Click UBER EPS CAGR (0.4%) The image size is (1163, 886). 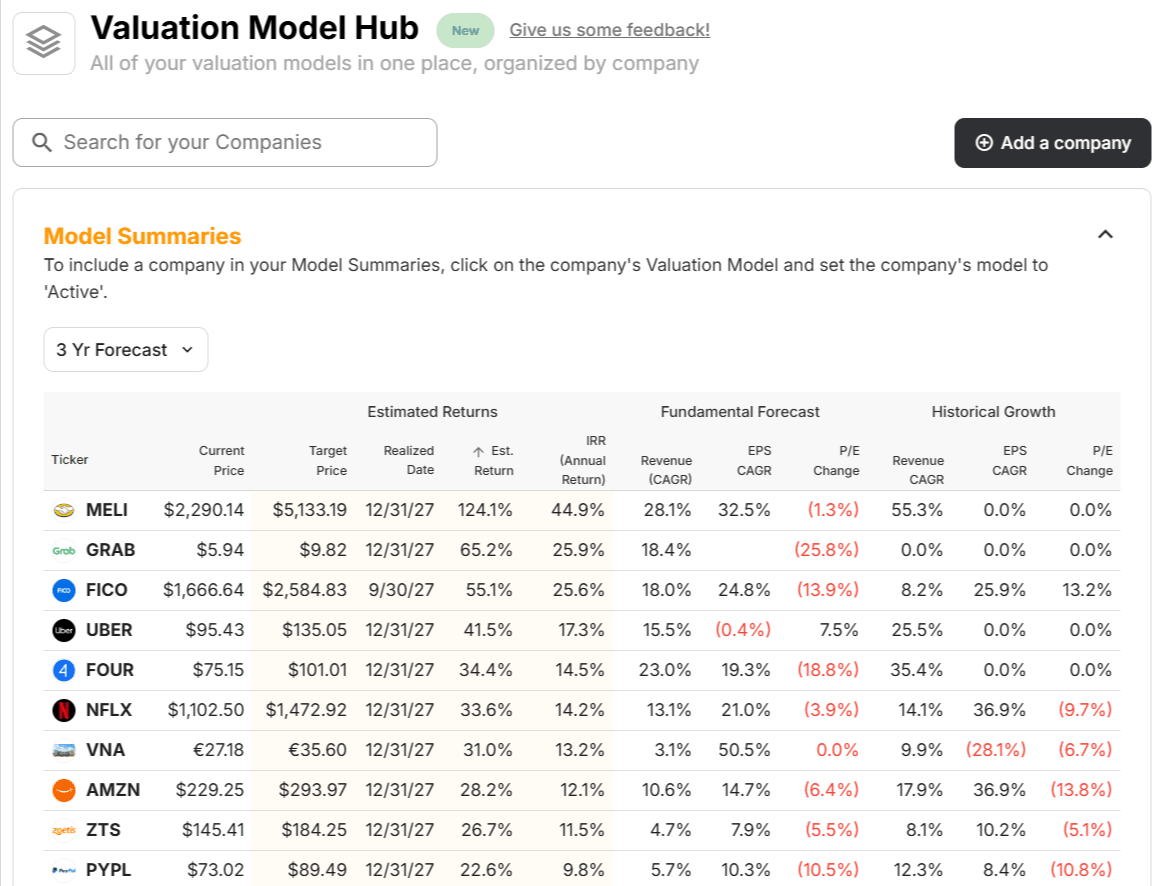(743, 630)
